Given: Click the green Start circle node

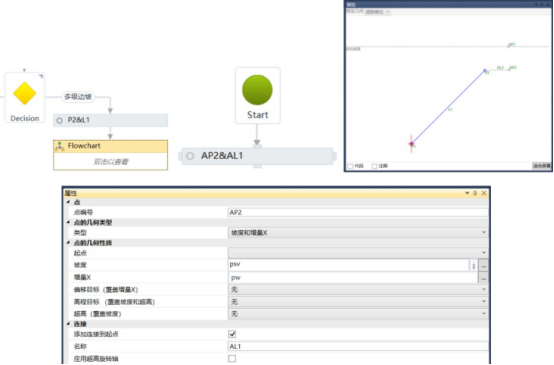Looking at the screenshot, I should [257, 90].
